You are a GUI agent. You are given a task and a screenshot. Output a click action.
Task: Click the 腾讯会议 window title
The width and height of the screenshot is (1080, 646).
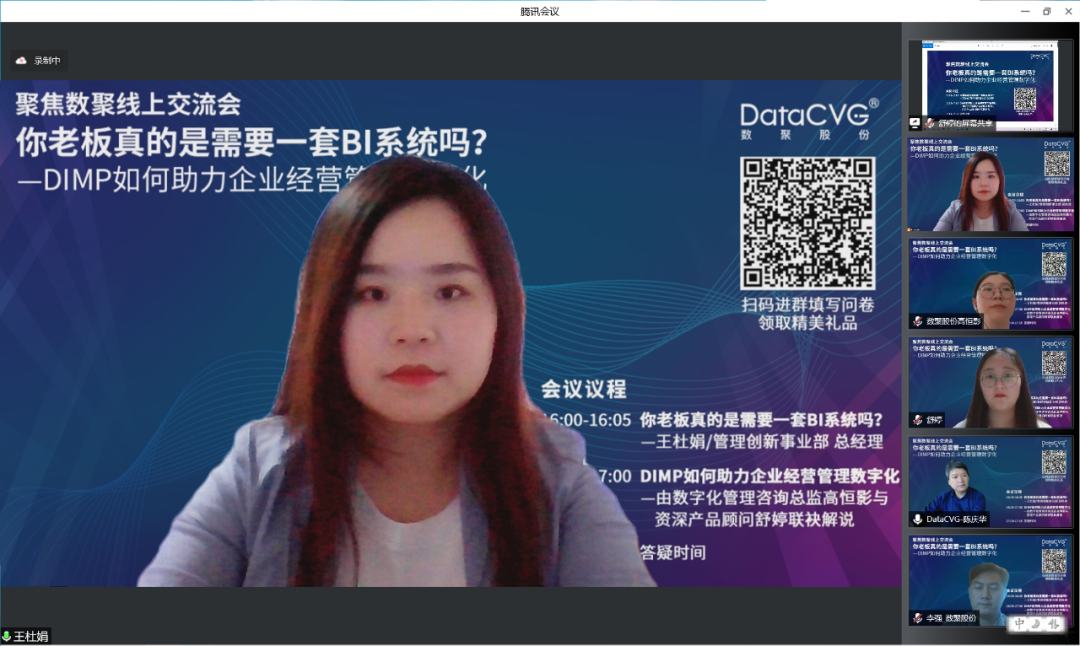point(539,11)
